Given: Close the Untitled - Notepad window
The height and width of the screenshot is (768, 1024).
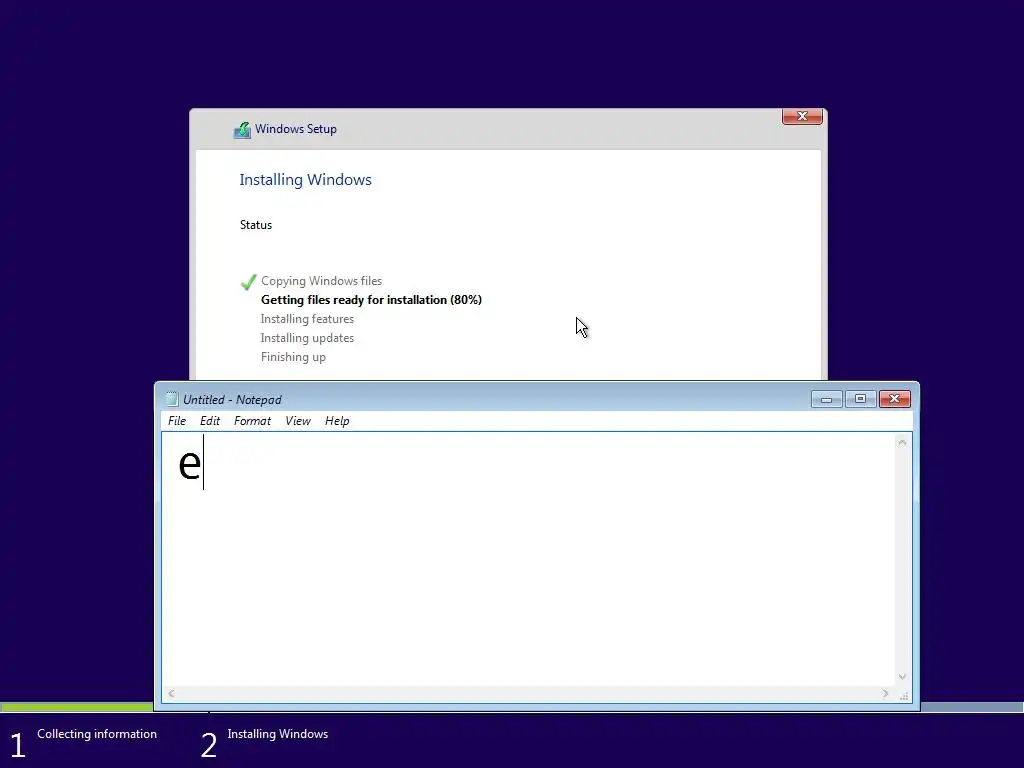Looking at the screenshot, I should coord(895,399).
